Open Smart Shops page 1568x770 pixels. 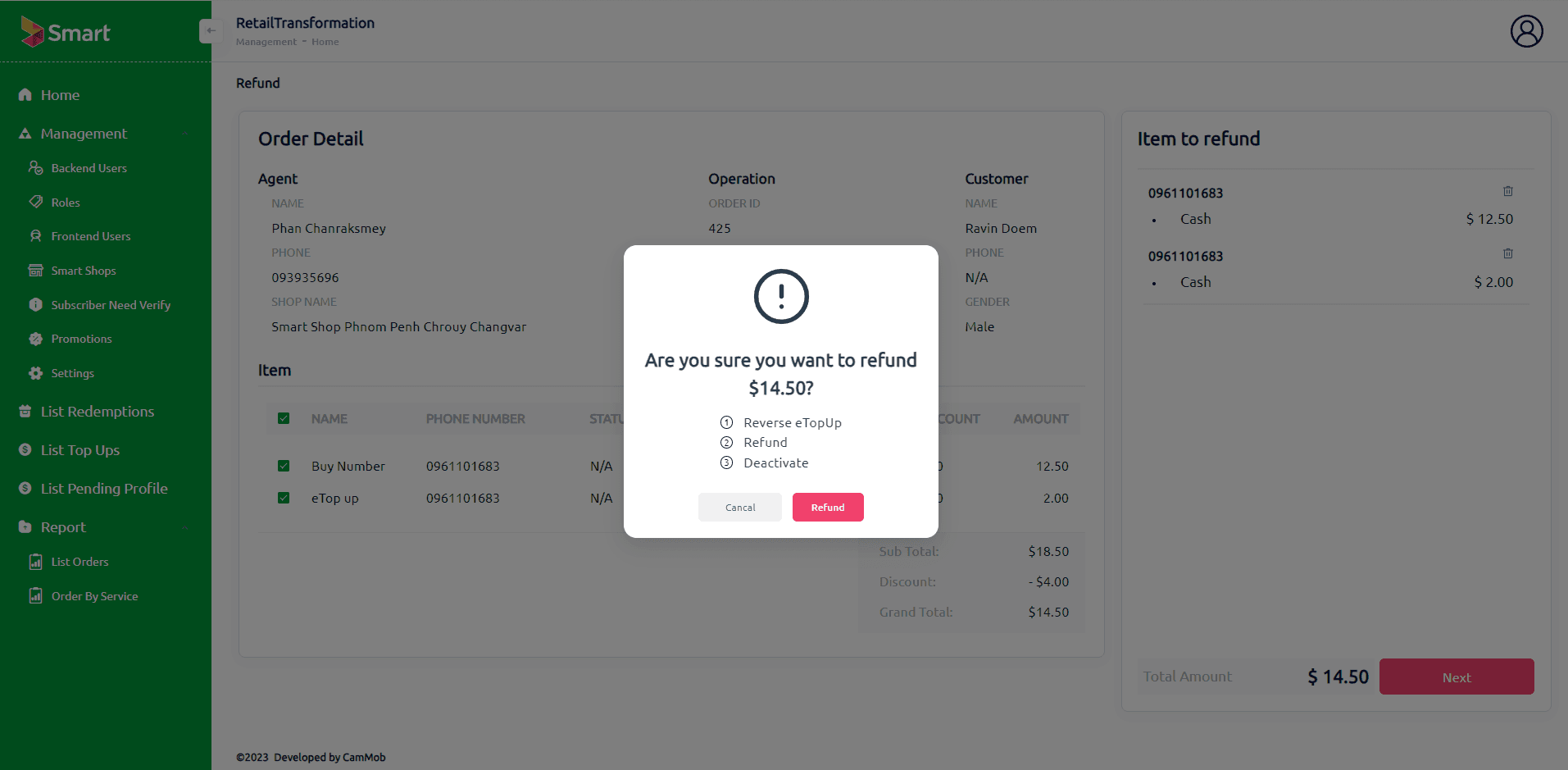click(x=83, y=271)
